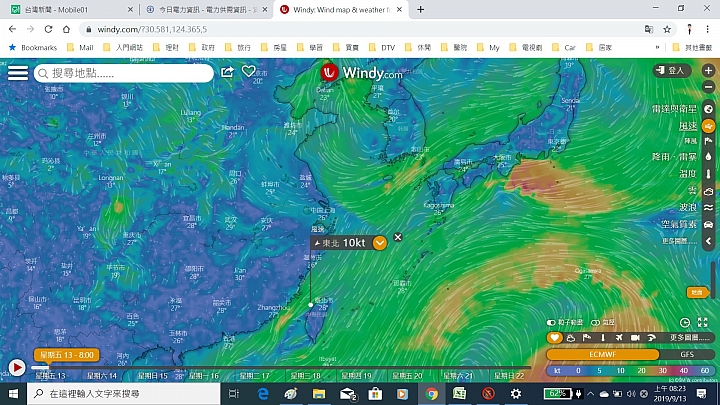Zoom in the map with plus button

708,70
